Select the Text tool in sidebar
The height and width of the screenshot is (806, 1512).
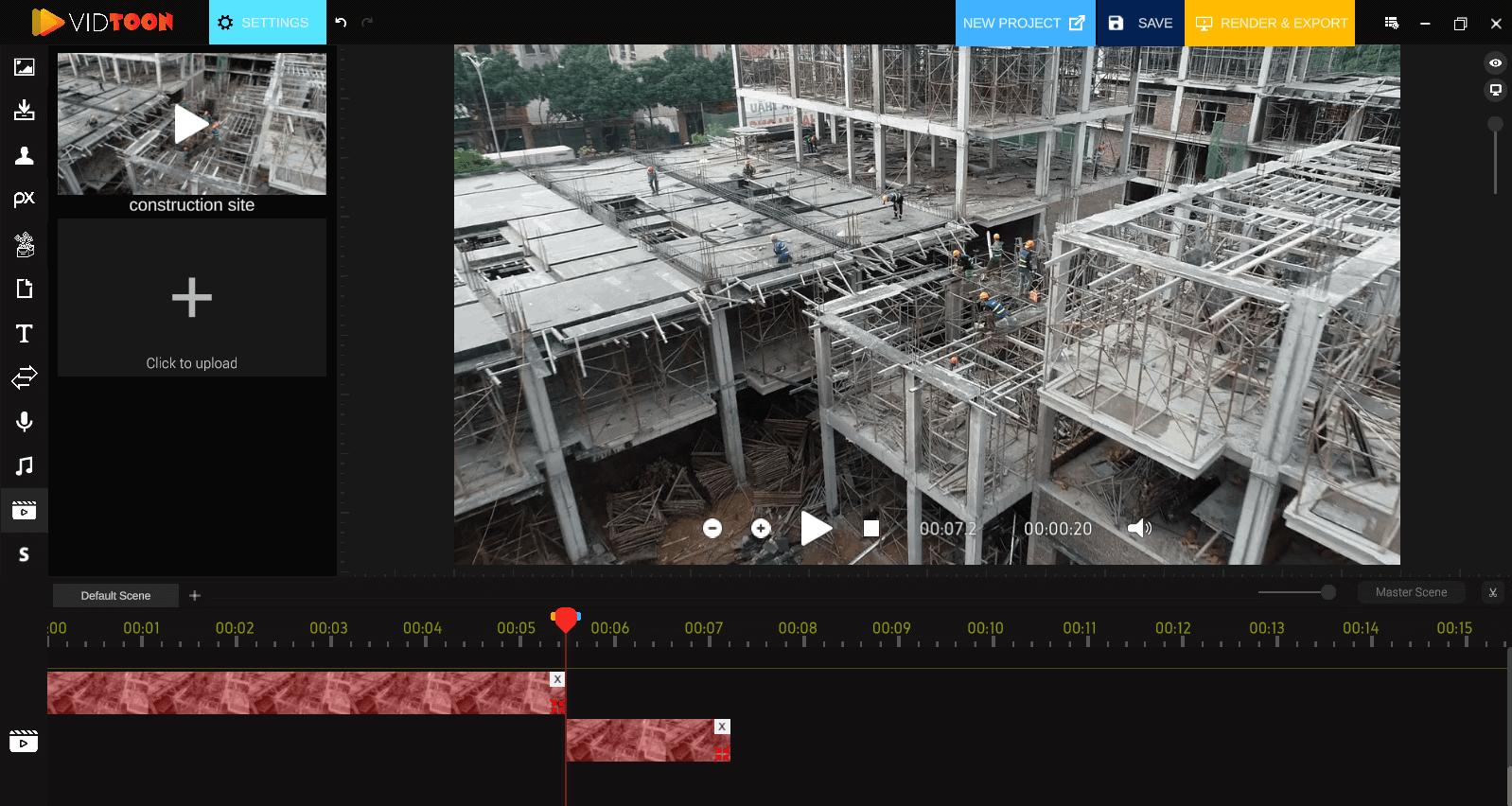[25, 333]
